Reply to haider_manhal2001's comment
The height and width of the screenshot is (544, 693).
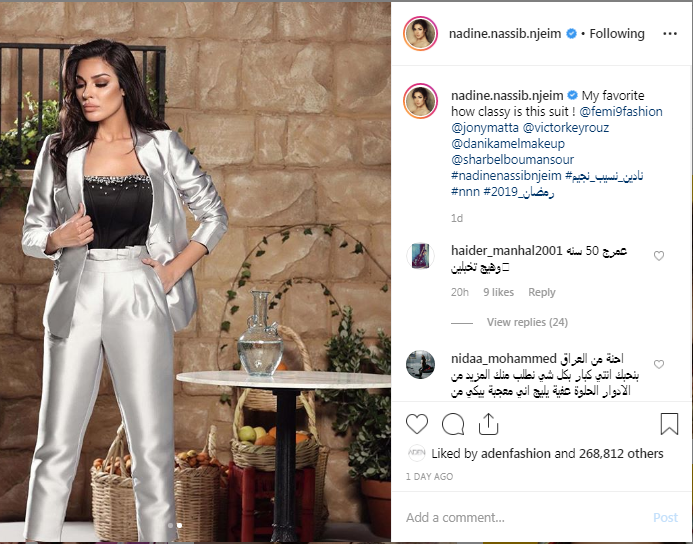541,292
